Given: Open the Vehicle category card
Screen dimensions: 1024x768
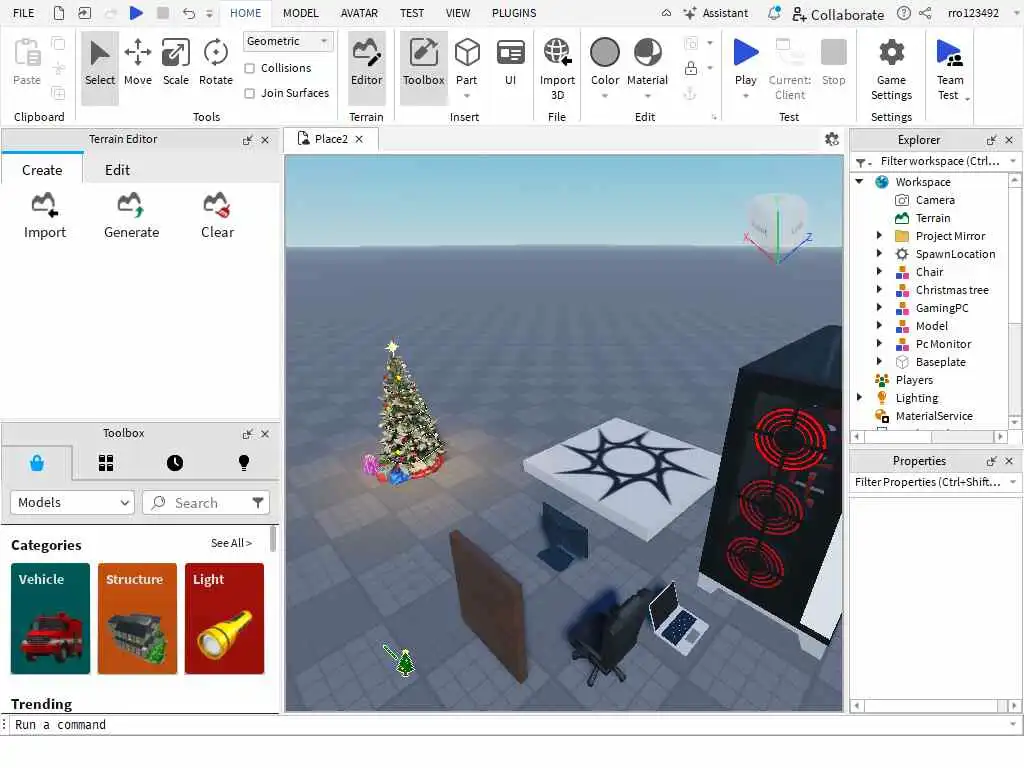Looking at the screenshot, I should pyautogui.click(x=50, y=618).
